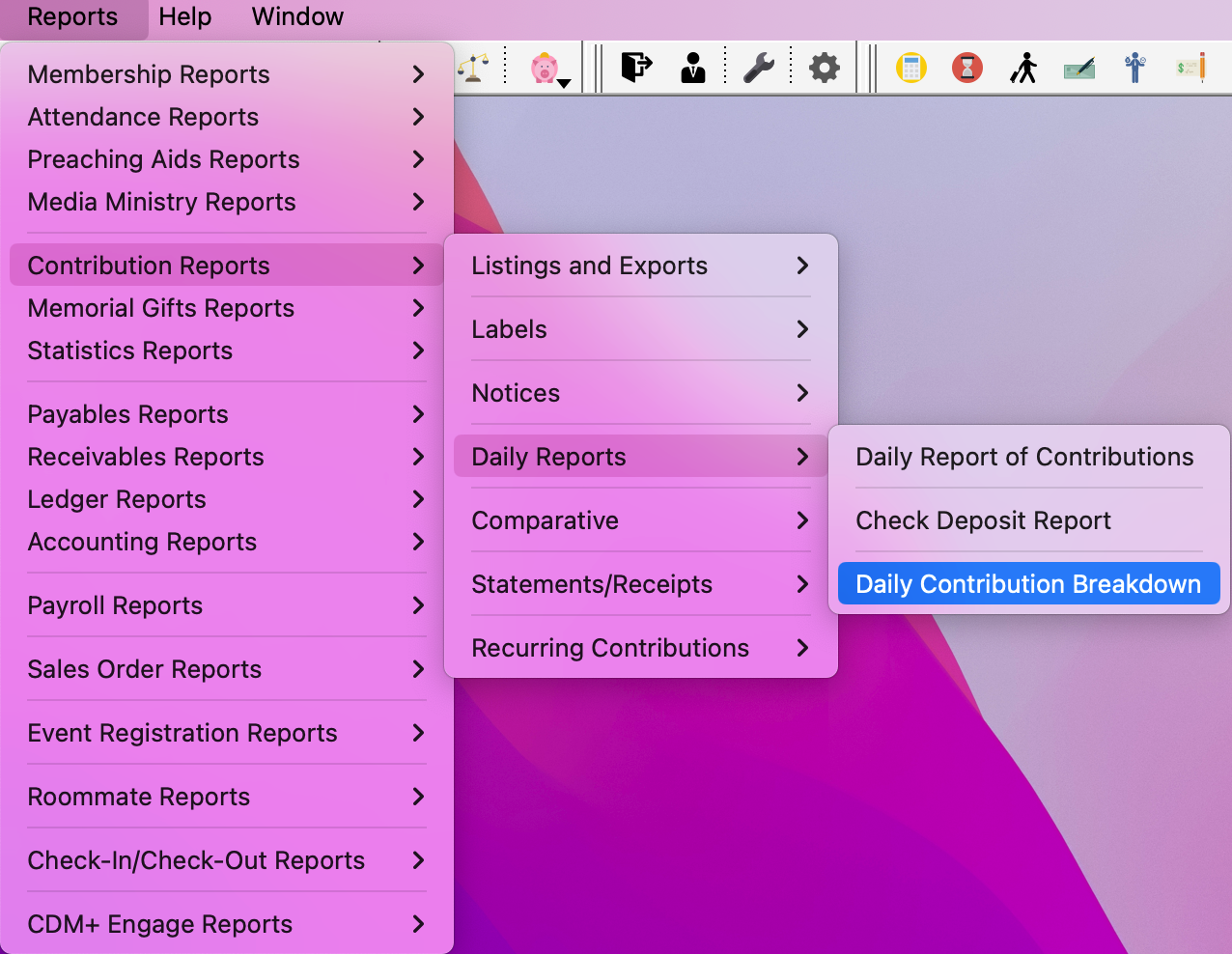Select the walking person check-in icon

click(x=1022, y=68)
